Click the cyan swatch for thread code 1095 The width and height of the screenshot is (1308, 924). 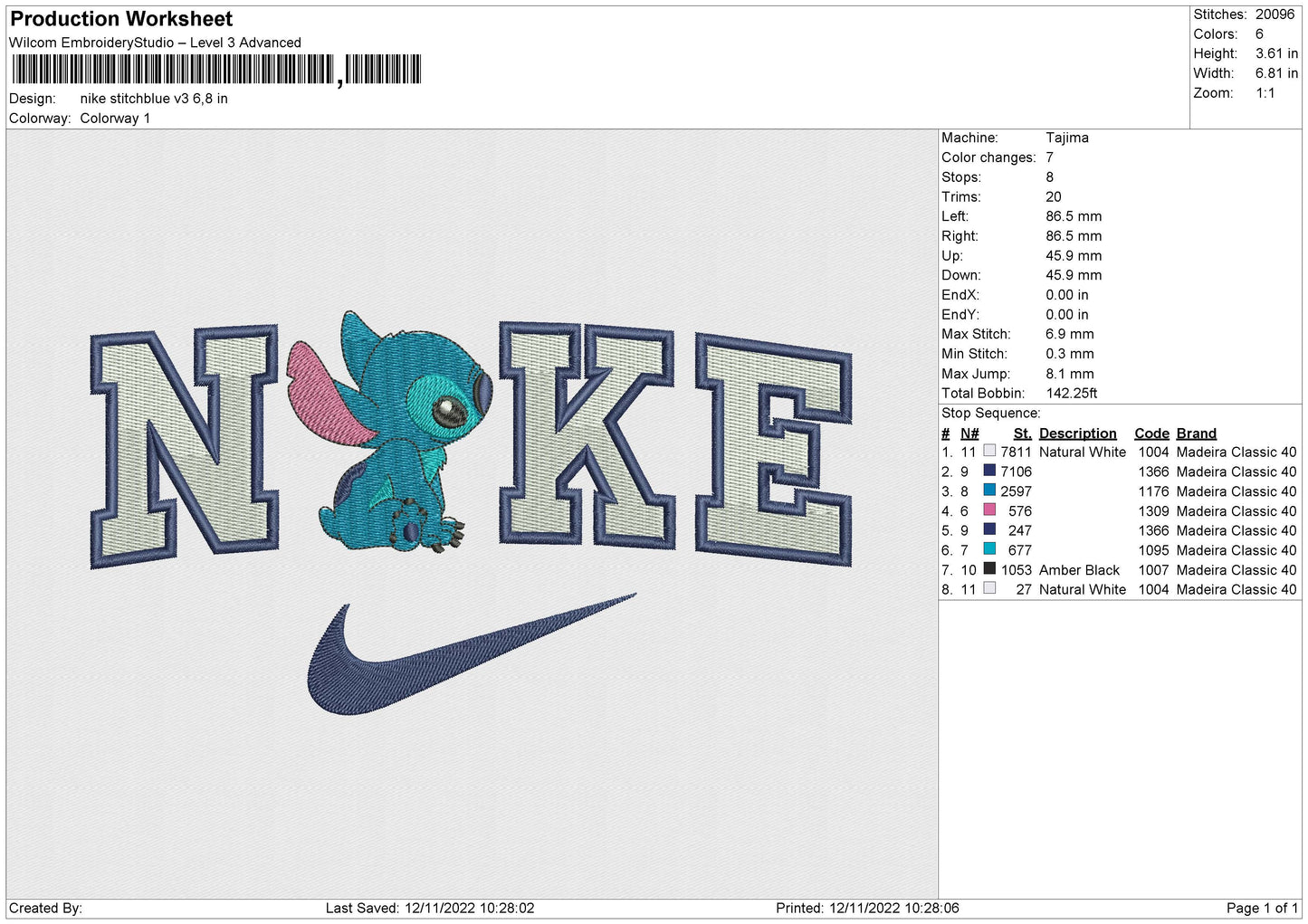coord(989,549)
